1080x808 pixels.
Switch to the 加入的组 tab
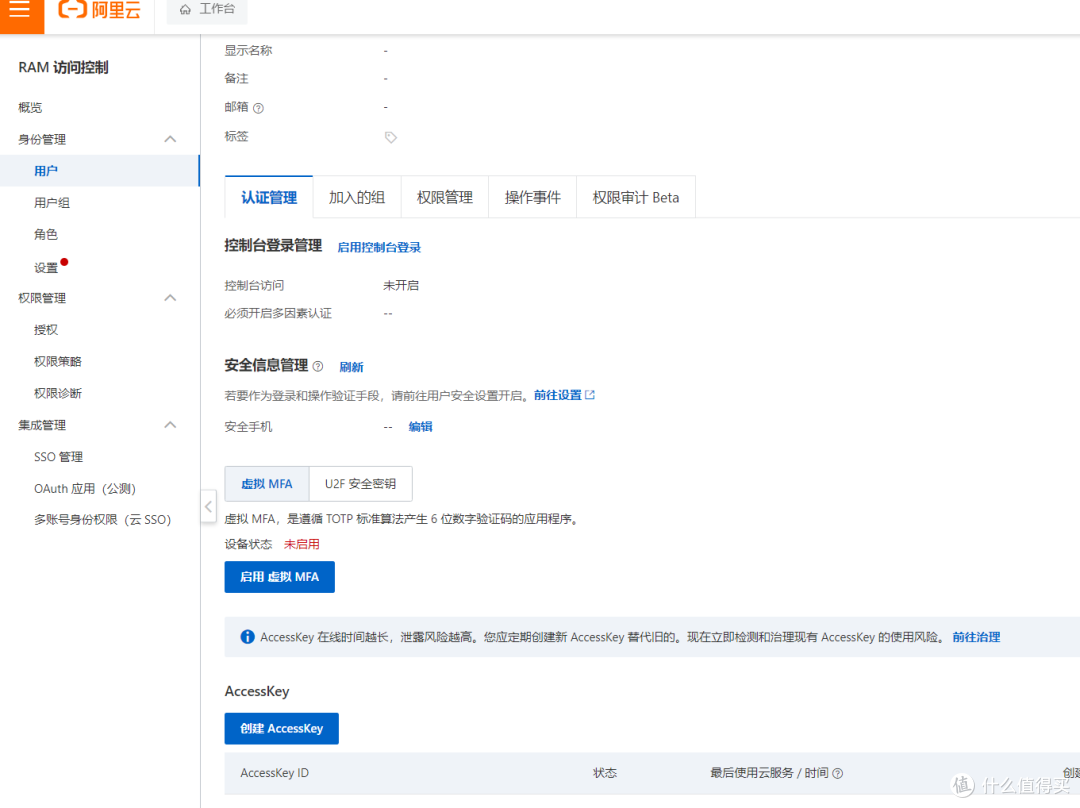coord(357,197)
